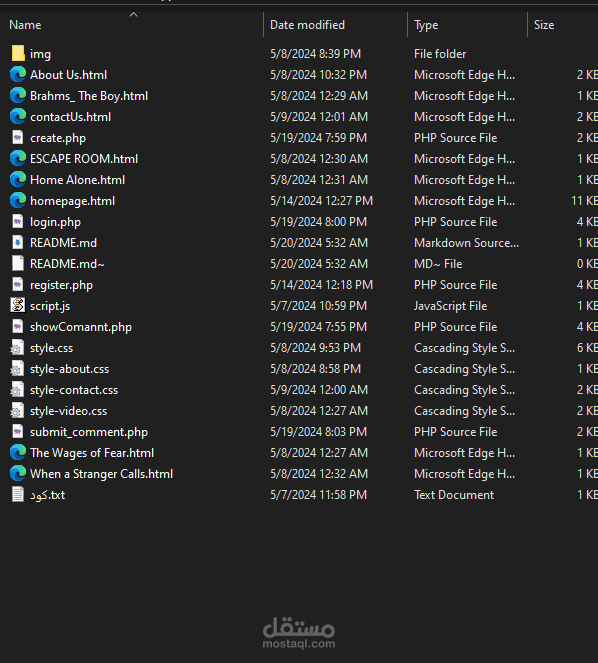The height and width of the screenshot is (663, 598).
Task: Click the 11 KB size of homepage.html
Action: pos(584,201)
